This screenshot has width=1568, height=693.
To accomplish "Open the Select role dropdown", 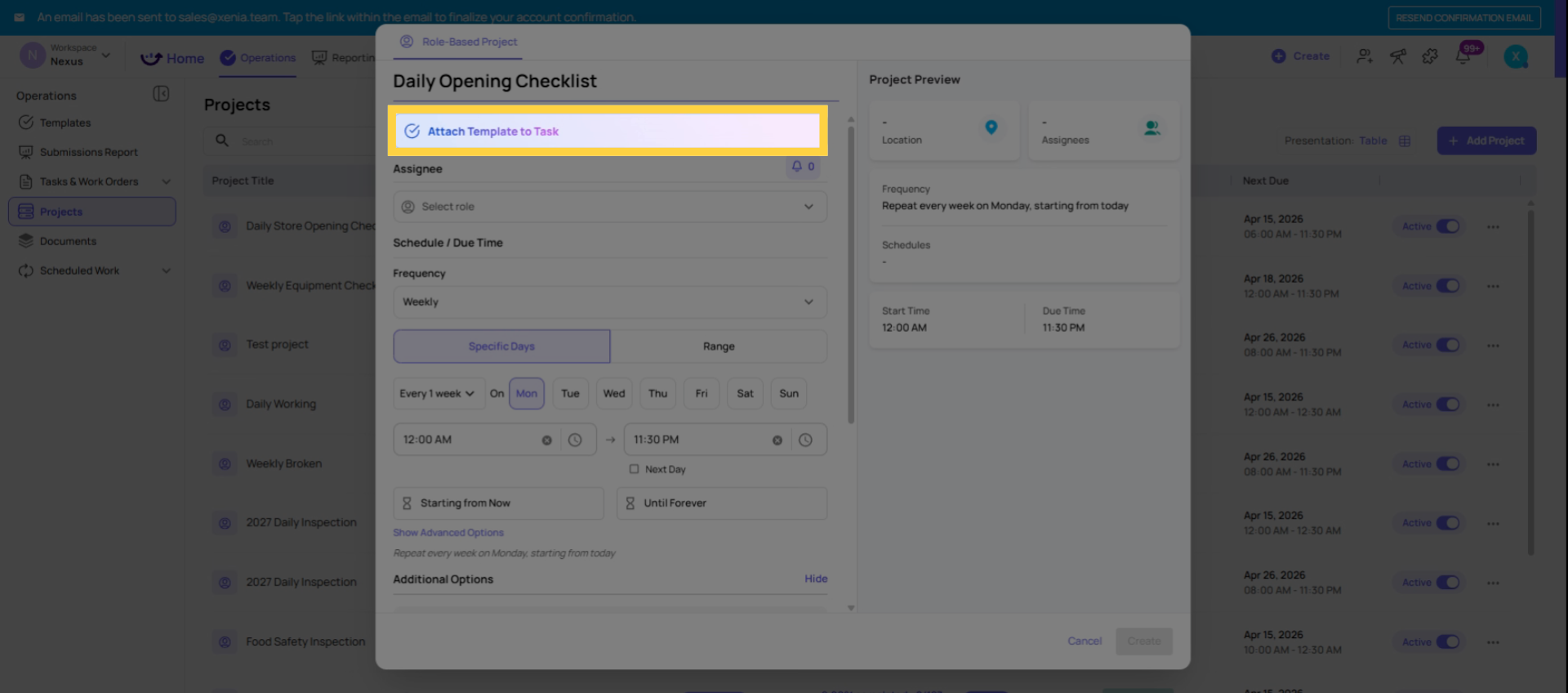I will click(610, 207).
